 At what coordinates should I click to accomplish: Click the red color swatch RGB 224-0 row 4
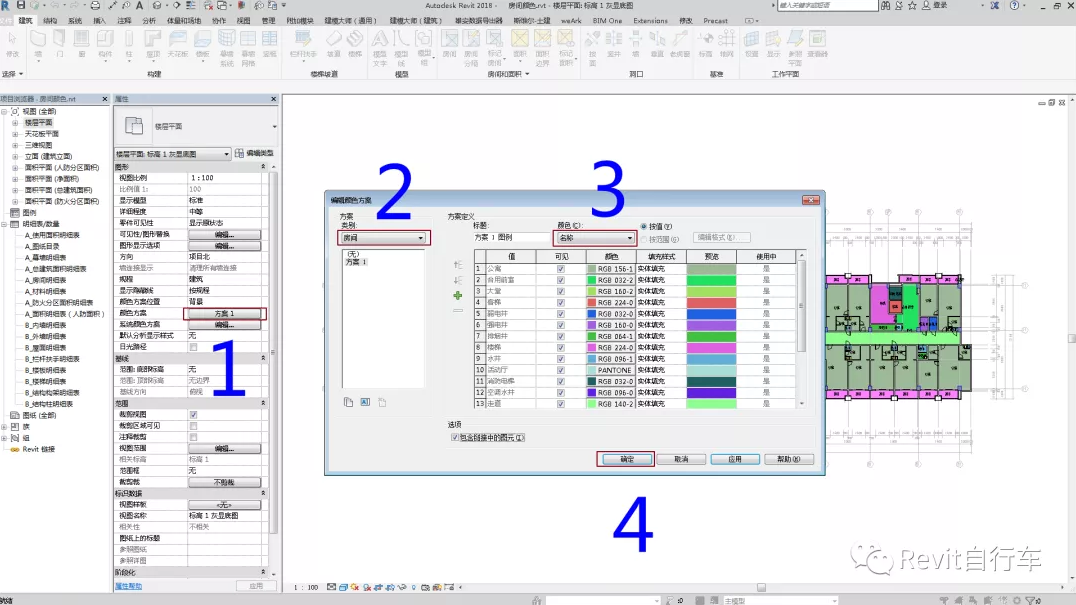(x=610, y=302)
